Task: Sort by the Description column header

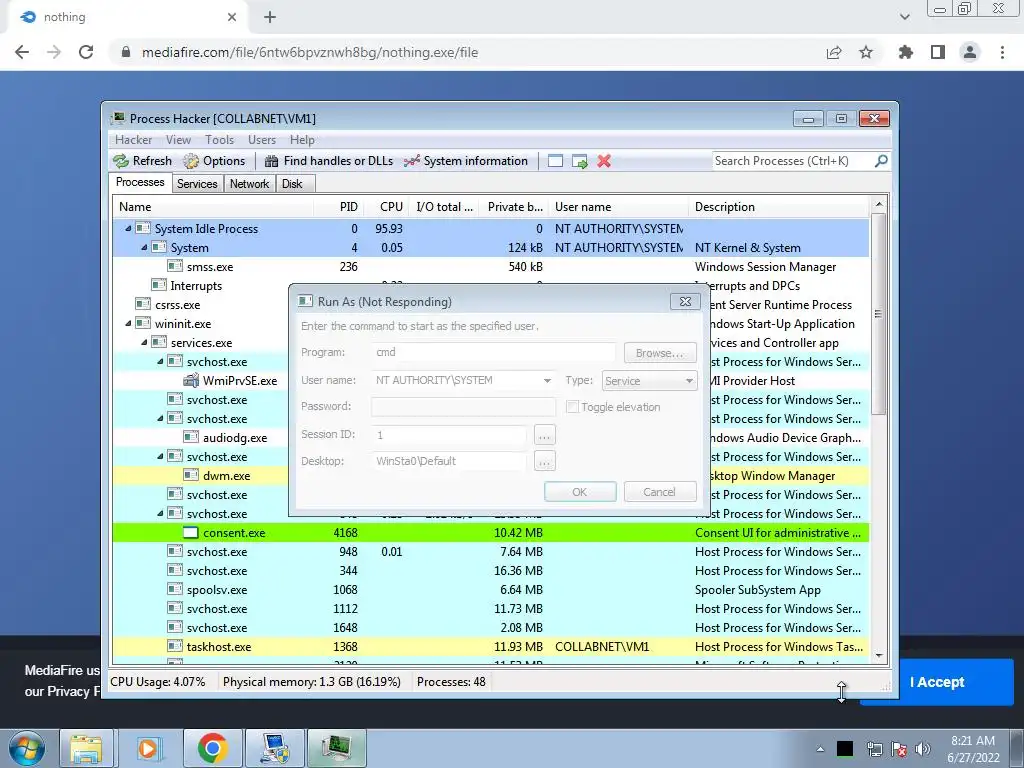Action: 779,207
